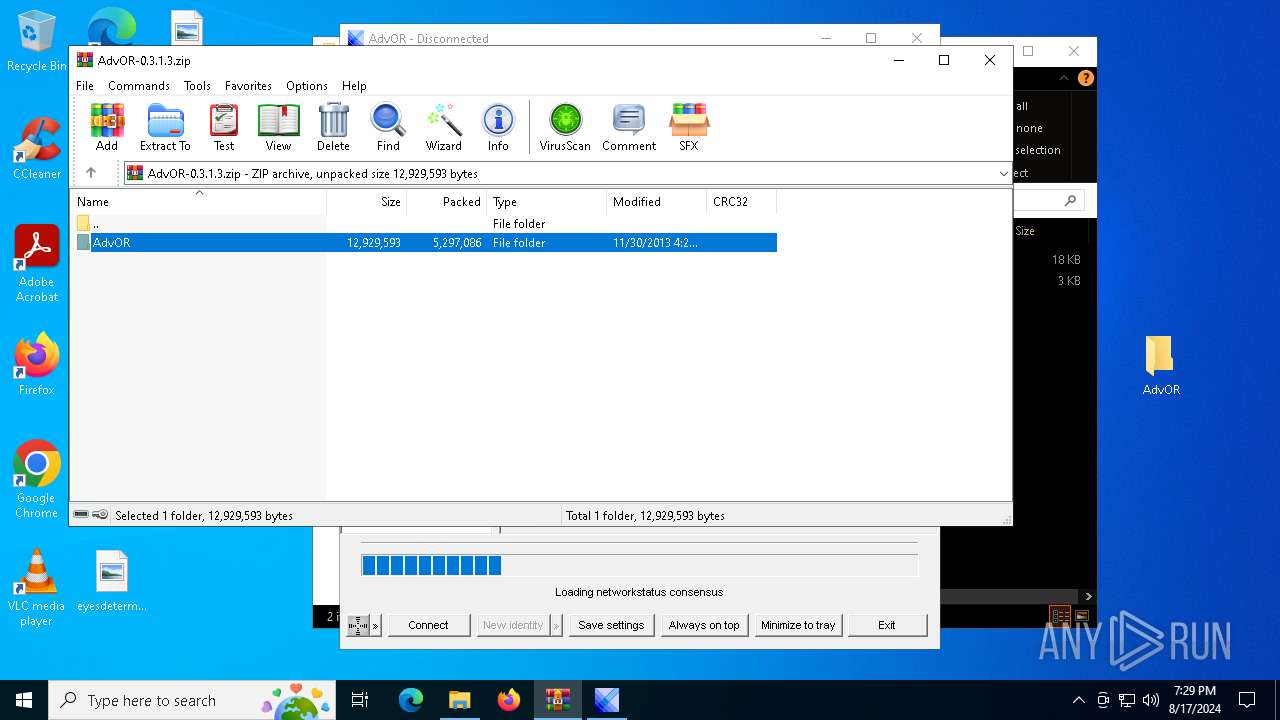Sort by Modified column header

[x=657, y=202]
